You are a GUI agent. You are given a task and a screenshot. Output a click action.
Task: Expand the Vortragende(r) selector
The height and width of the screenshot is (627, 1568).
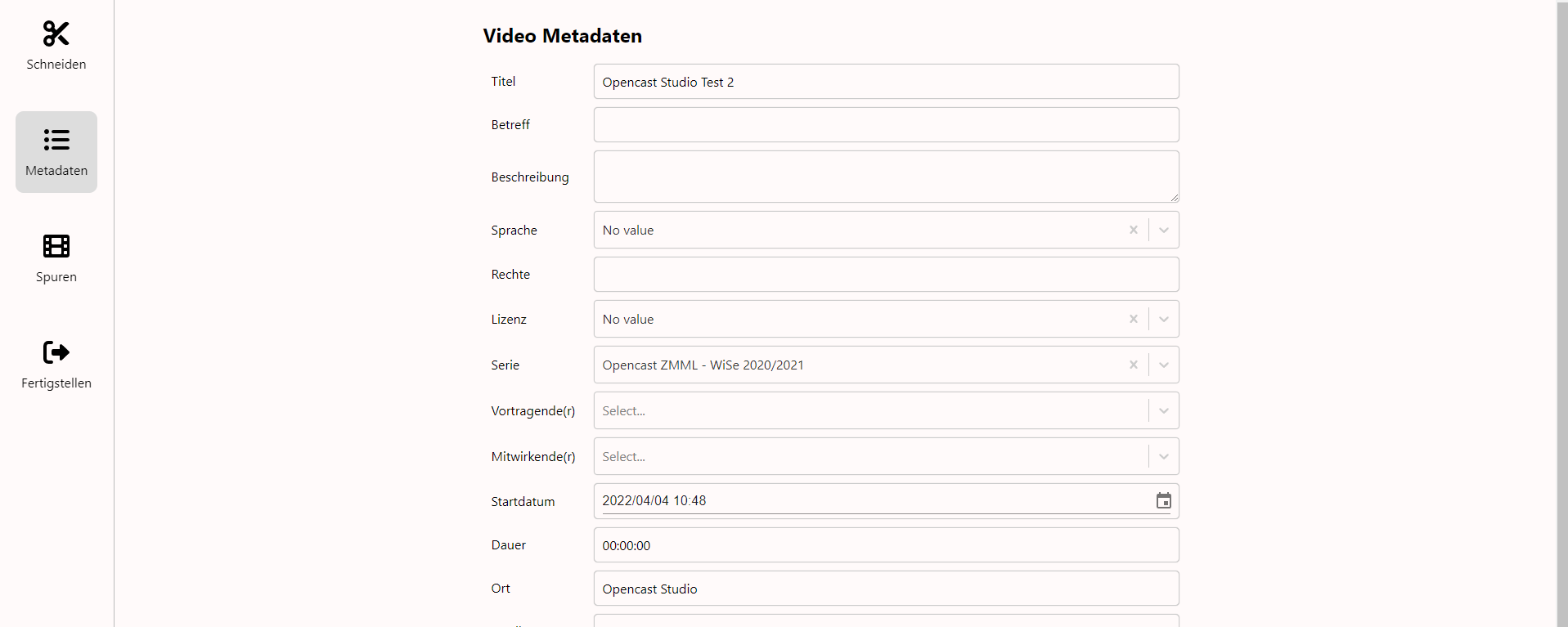[1163, 410]
